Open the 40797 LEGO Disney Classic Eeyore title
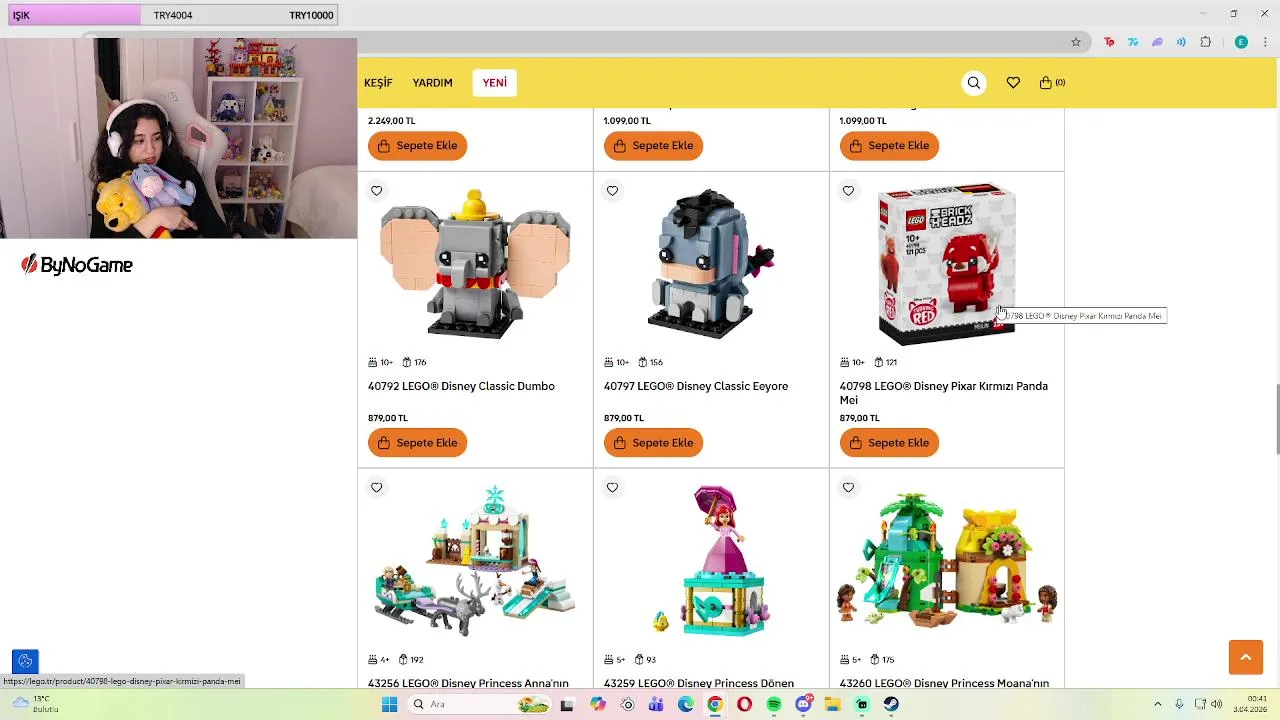The width and height of the screenshot is (1280, 720). click(696, 386)
